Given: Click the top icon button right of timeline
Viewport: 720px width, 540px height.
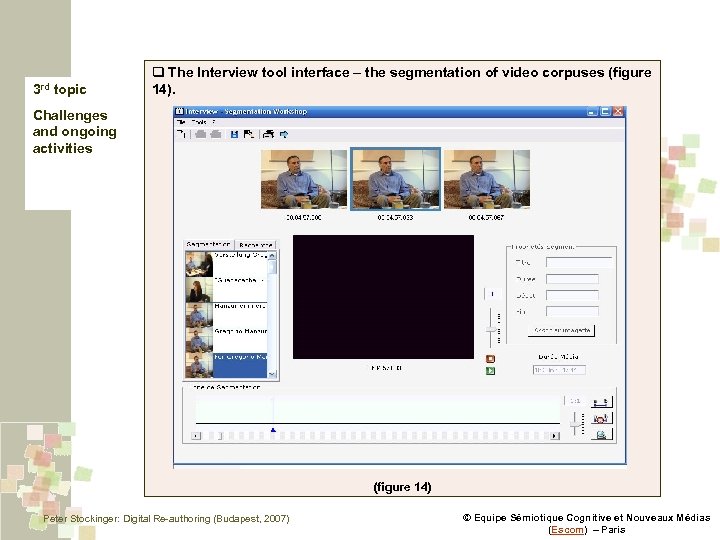Looking at the screenshot, I should (x=601, y=402).
